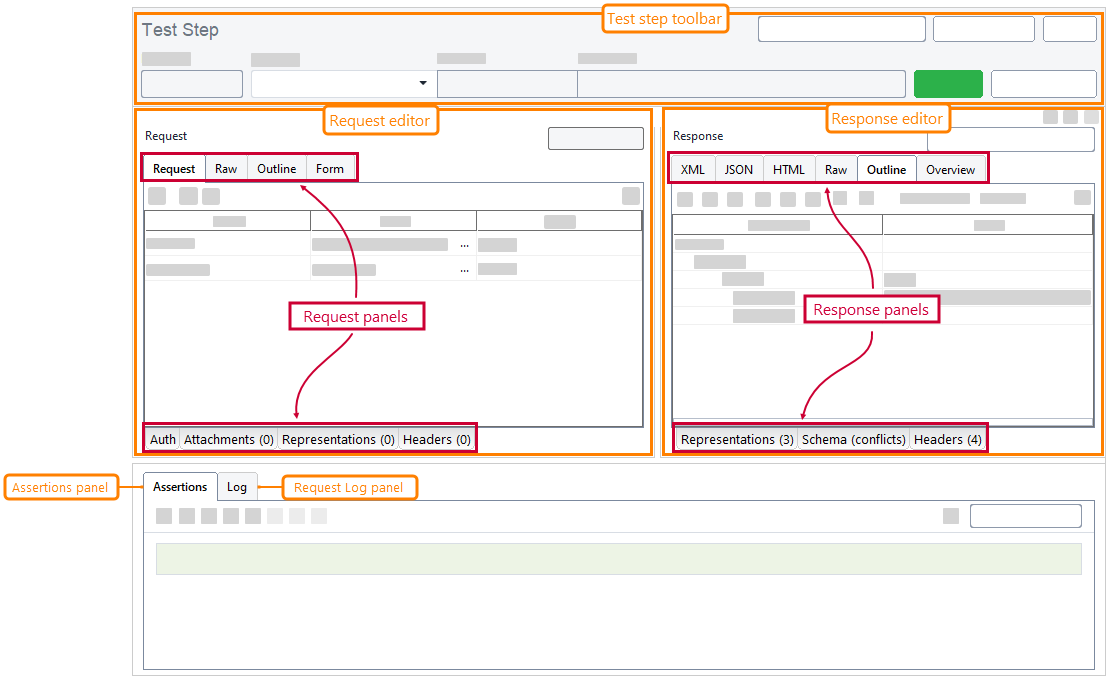Click the green submit button in the toolbar

point(947,83)
